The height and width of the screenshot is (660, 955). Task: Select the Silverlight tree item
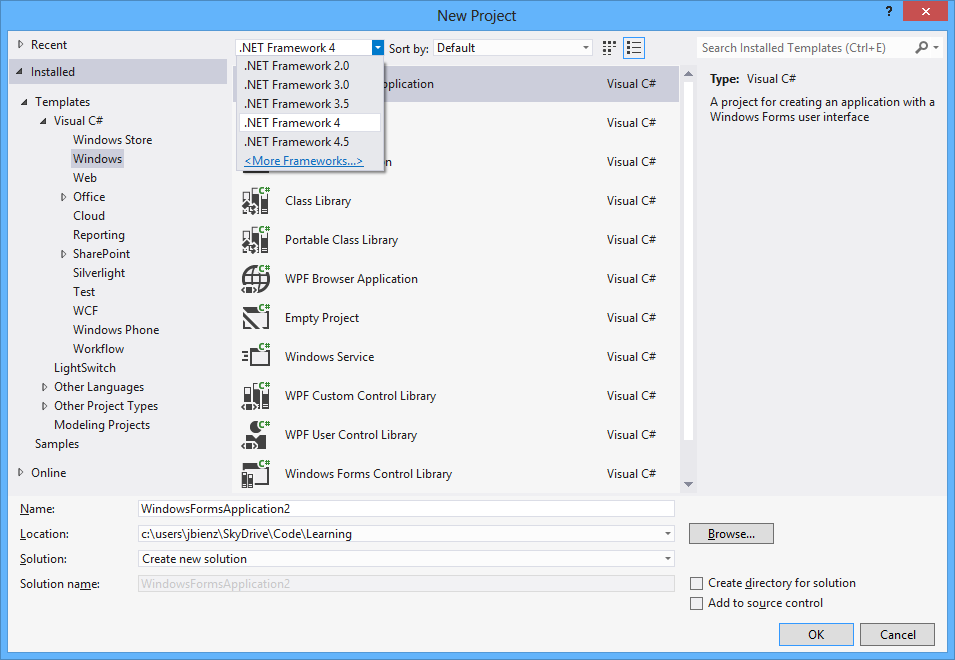(99, 273)
